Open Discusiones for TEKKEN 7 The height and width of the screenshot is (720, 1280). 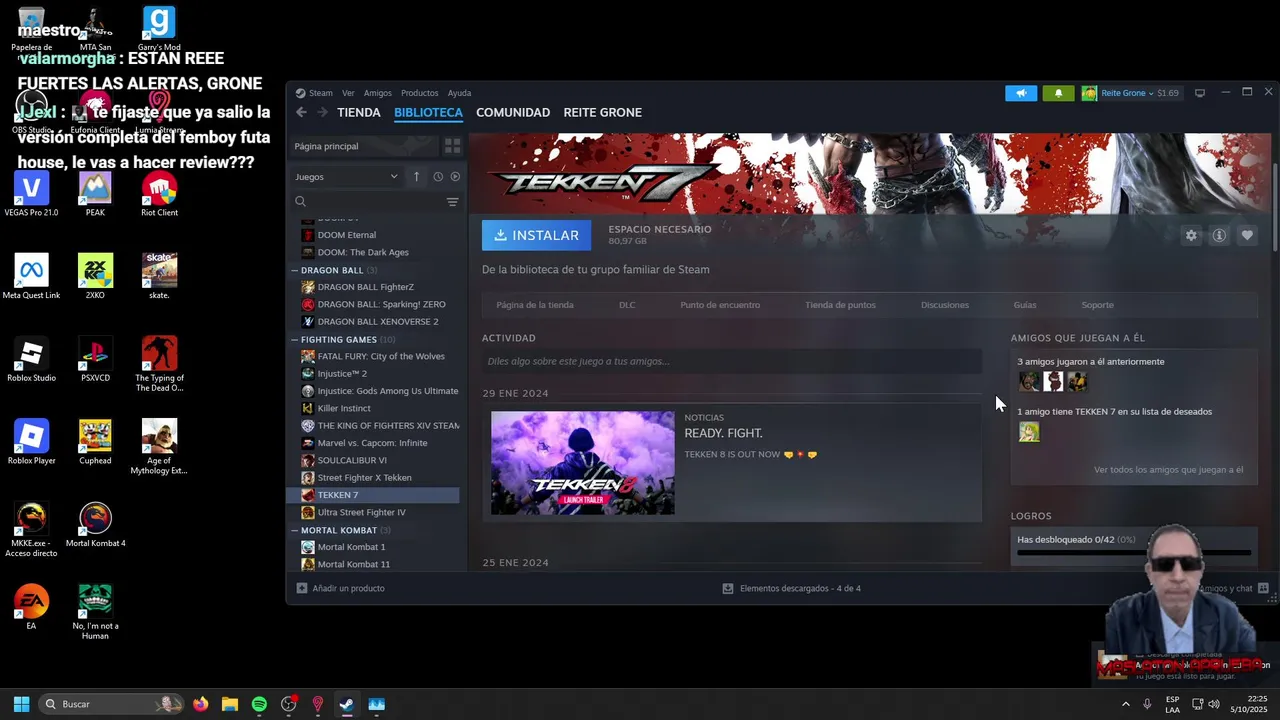(945, 305)
